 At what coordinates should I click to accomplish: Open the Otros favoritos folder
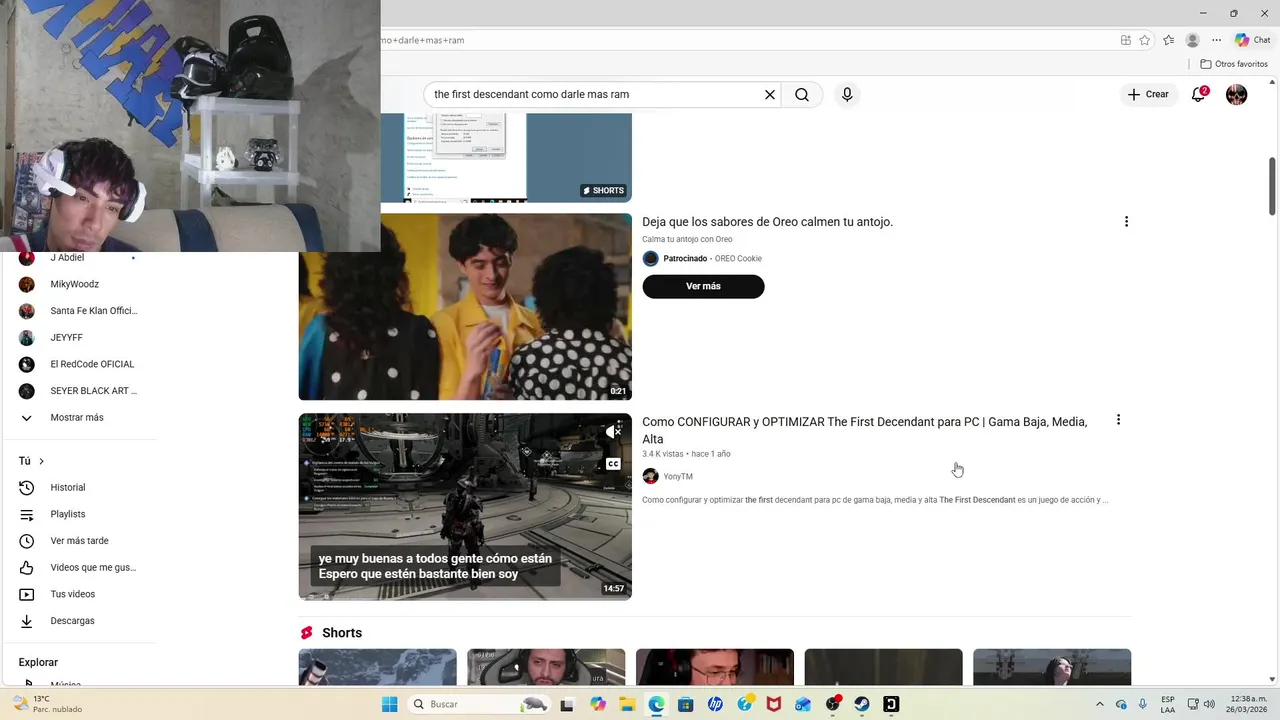click(x=1234, y=64)
